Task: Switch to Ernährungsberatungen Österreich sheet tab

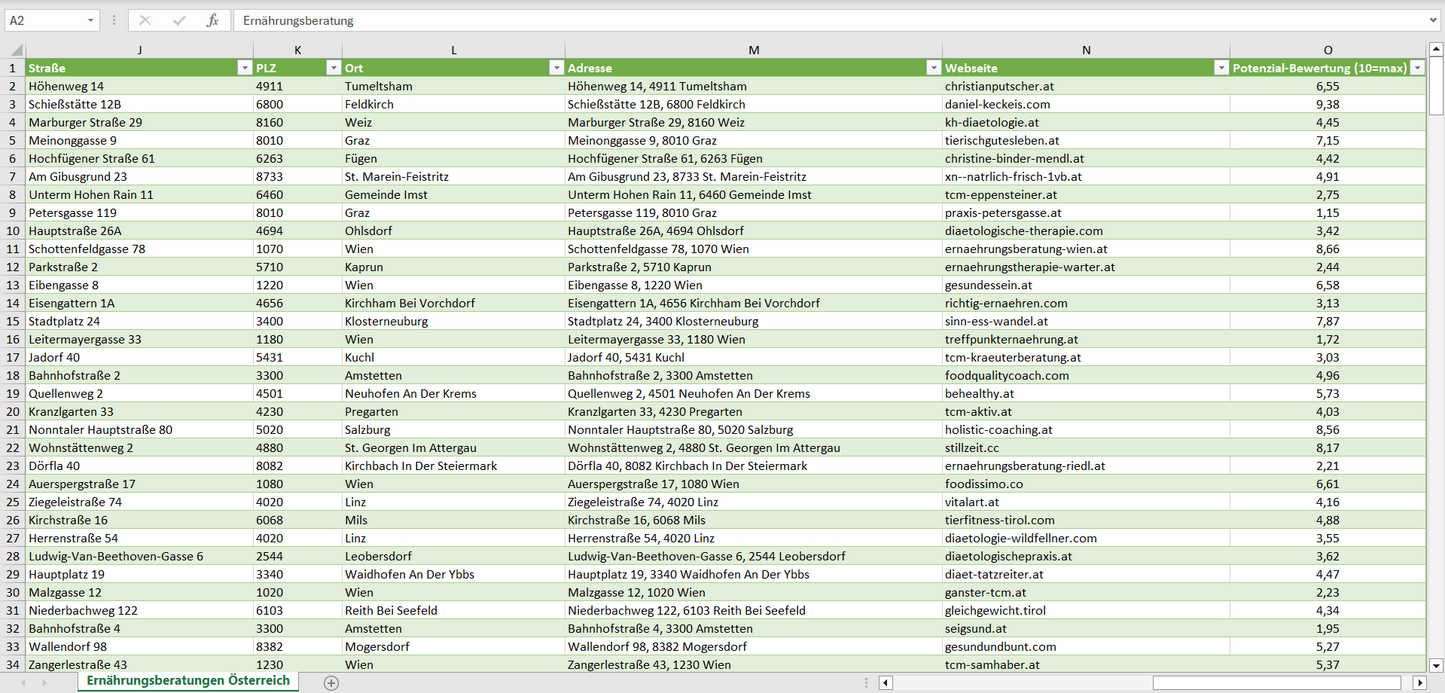Action: (188, 681)
